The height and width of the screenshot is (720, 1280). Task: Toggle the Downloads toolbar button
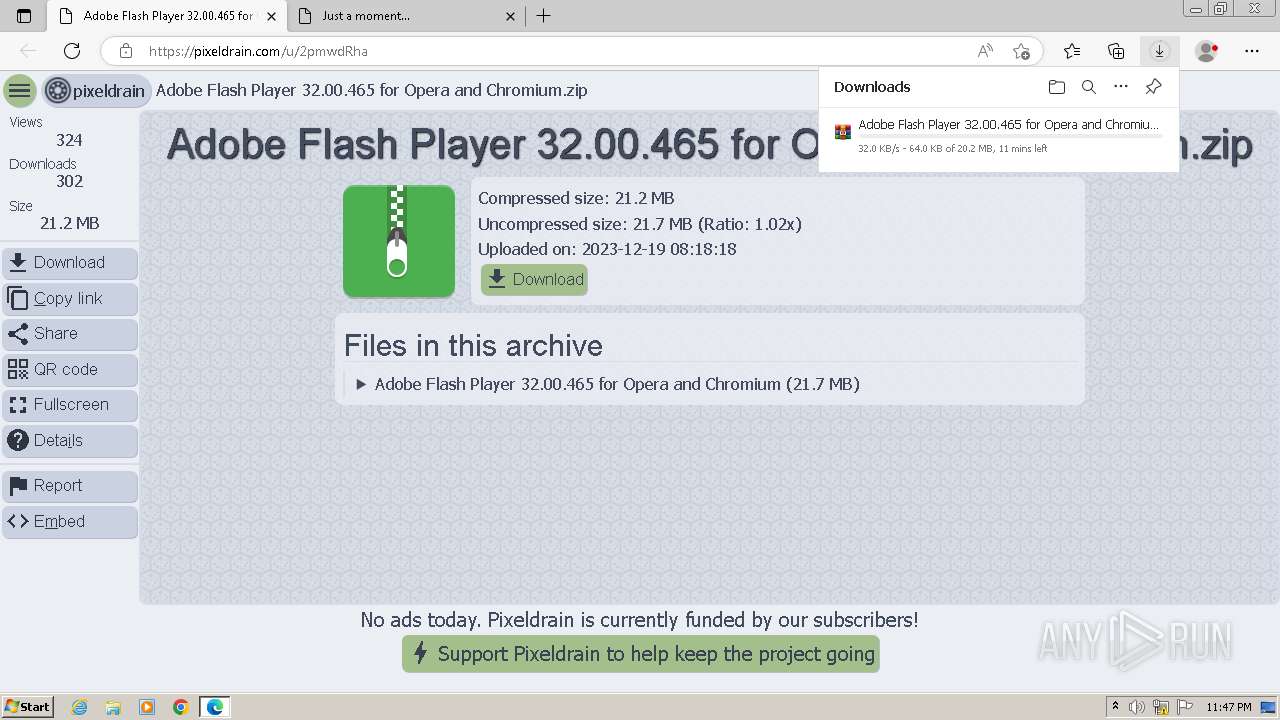click(x=1159, y=51)
